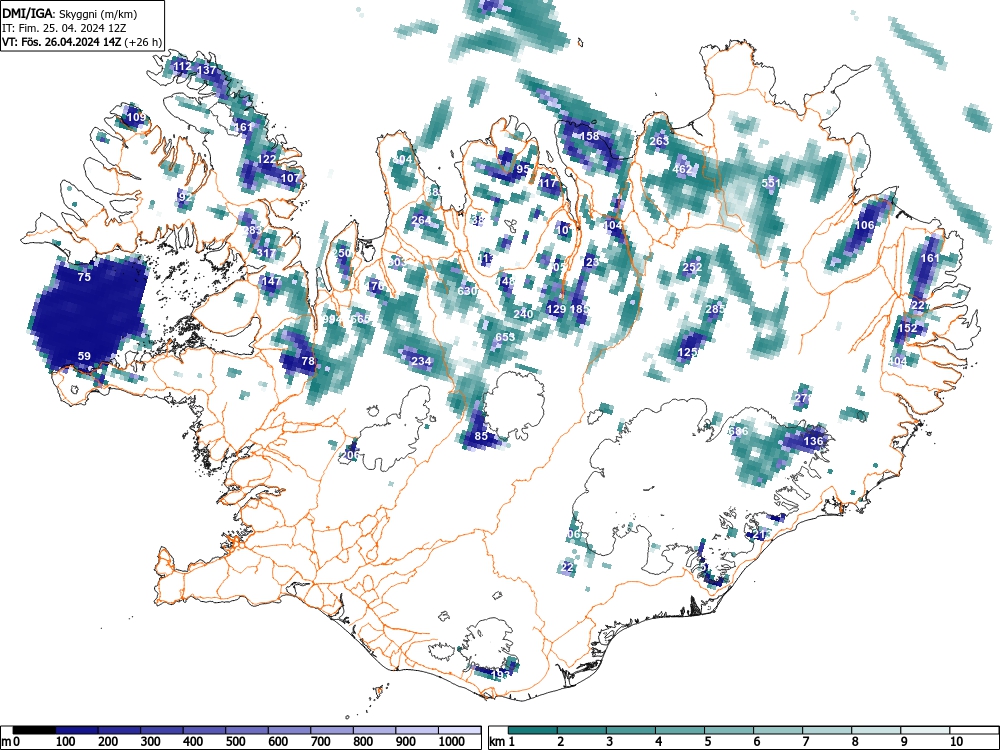Click the value '59' on the western blue area
The image size is (1000, 750).
[84, 356]
